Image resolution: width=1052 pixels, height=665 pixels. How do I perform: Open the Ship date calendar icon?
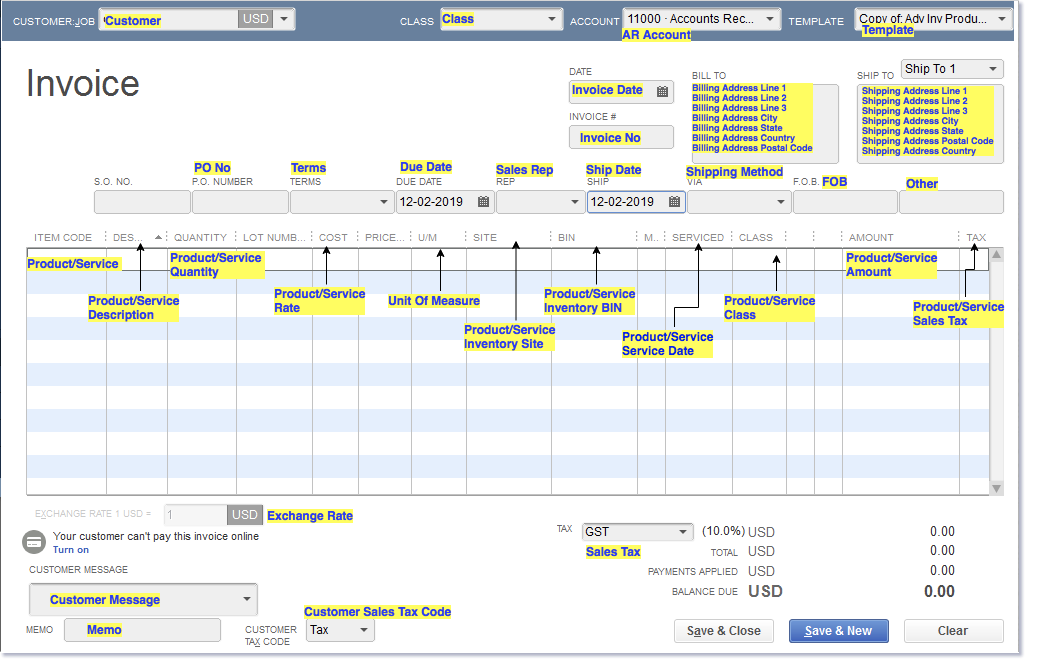(674, 202)
